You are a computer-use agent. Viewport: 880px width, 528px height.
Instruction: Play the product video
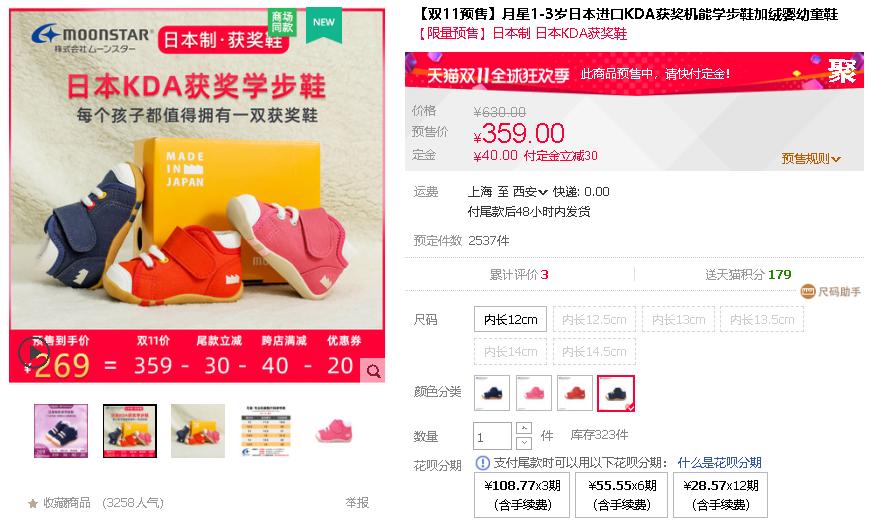pyautogui.click(x=34, y=353)
